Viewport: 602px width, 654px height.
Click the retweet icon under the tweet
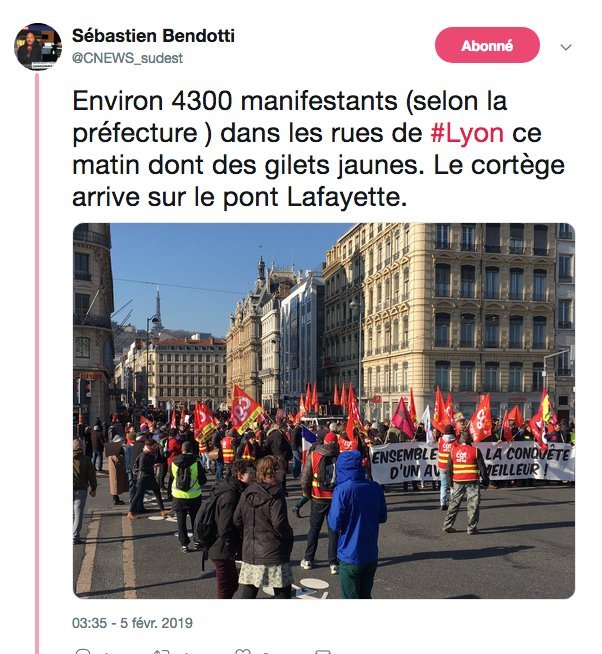[x=161, y=651]
